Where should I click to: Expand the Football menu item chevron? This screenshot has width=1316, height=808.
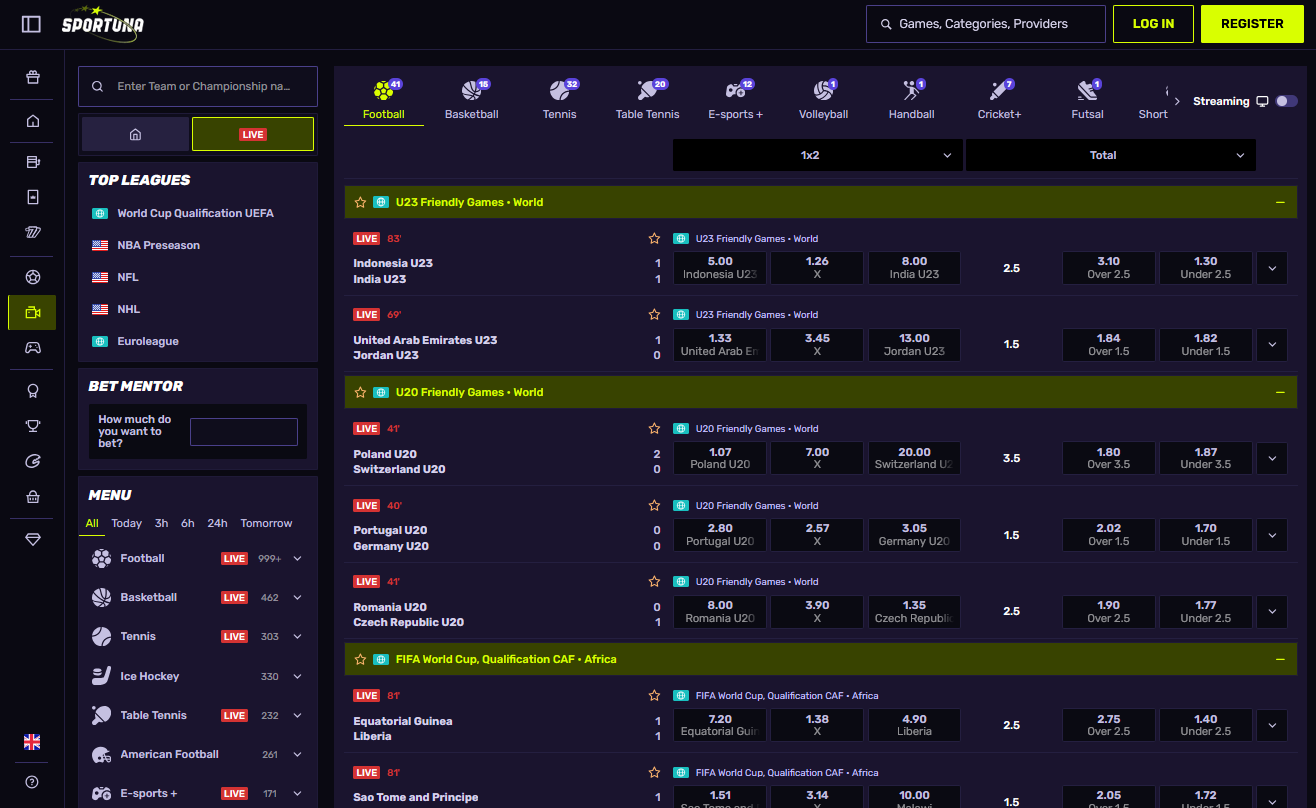tap(298, 558)
